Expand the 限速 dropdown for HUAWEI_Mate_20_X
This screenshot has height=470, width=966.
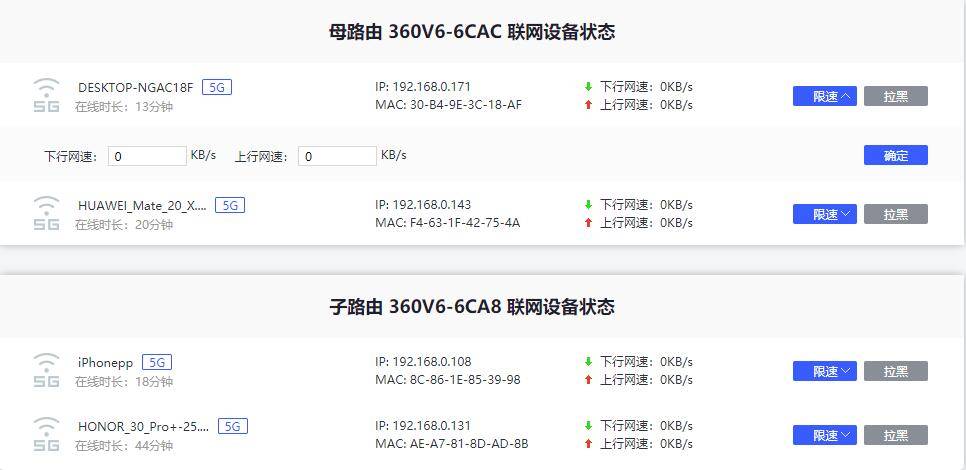(824, 214)
